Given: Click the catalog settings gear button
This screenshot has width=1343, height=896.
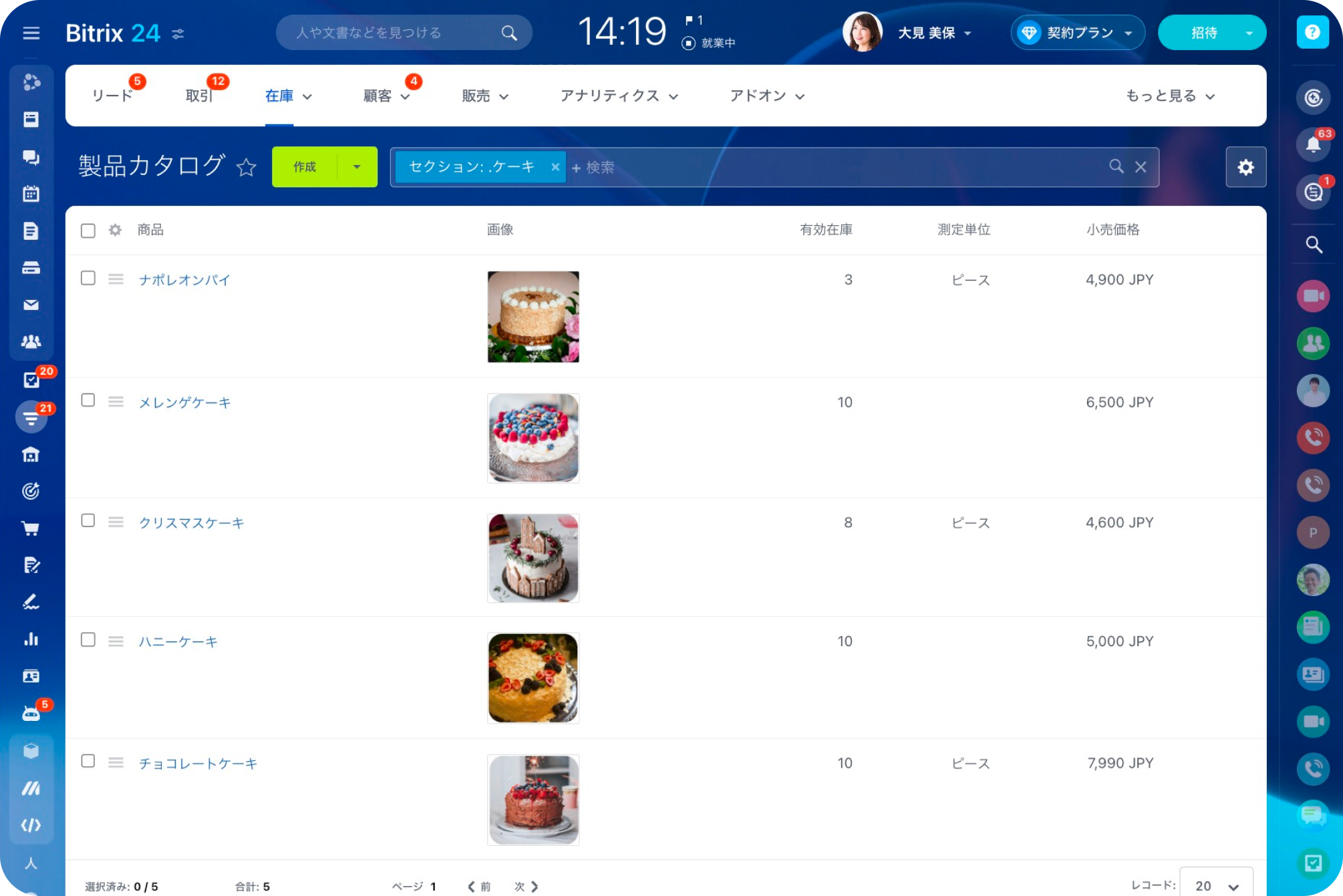Looking at the screenshot, I should click(x=1245, y=167).
